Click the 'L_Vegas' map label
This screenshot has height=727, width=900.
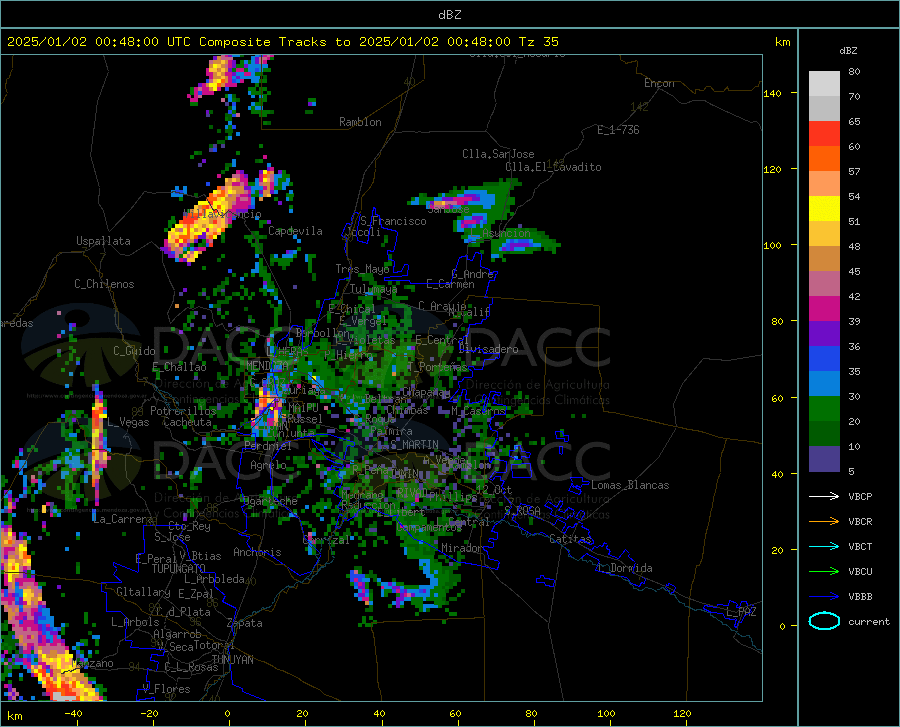pos(128,422)
